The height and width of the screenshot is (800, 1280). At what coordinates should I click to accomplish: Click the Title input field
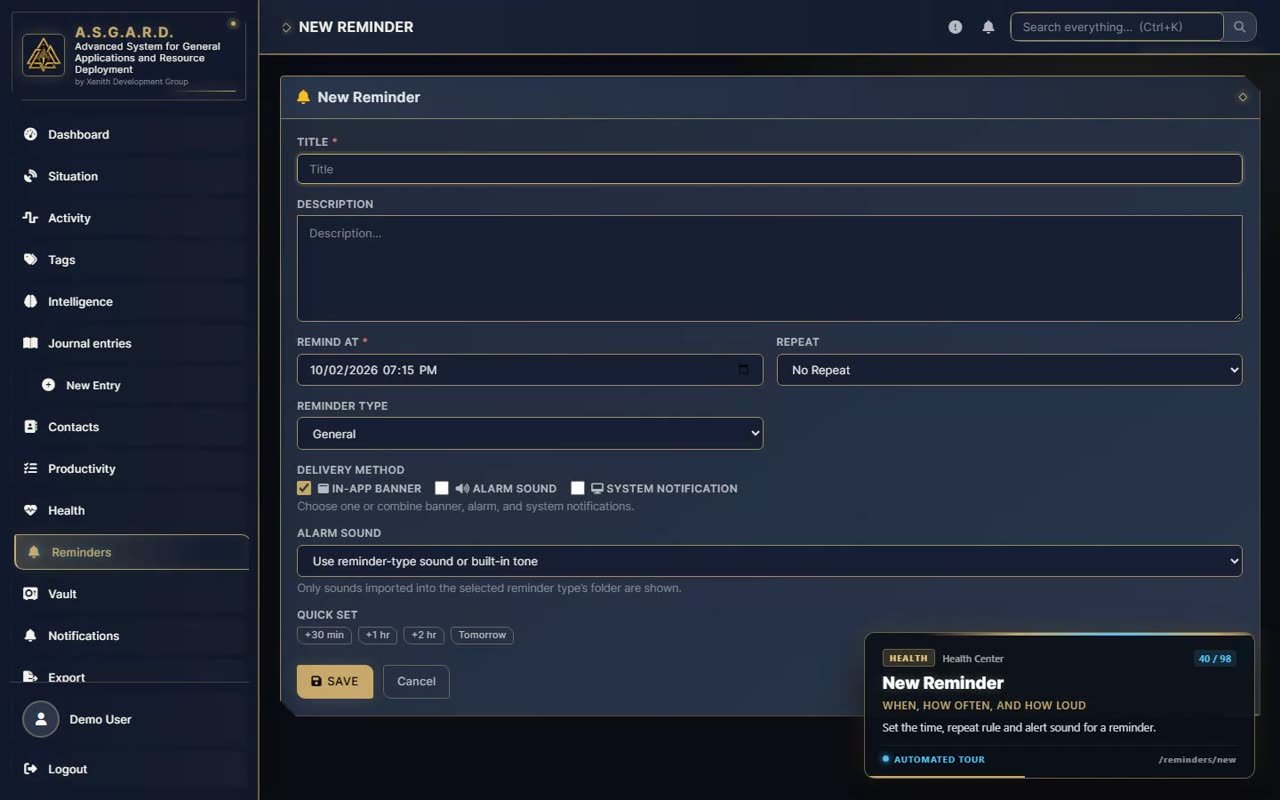[769, 169]
